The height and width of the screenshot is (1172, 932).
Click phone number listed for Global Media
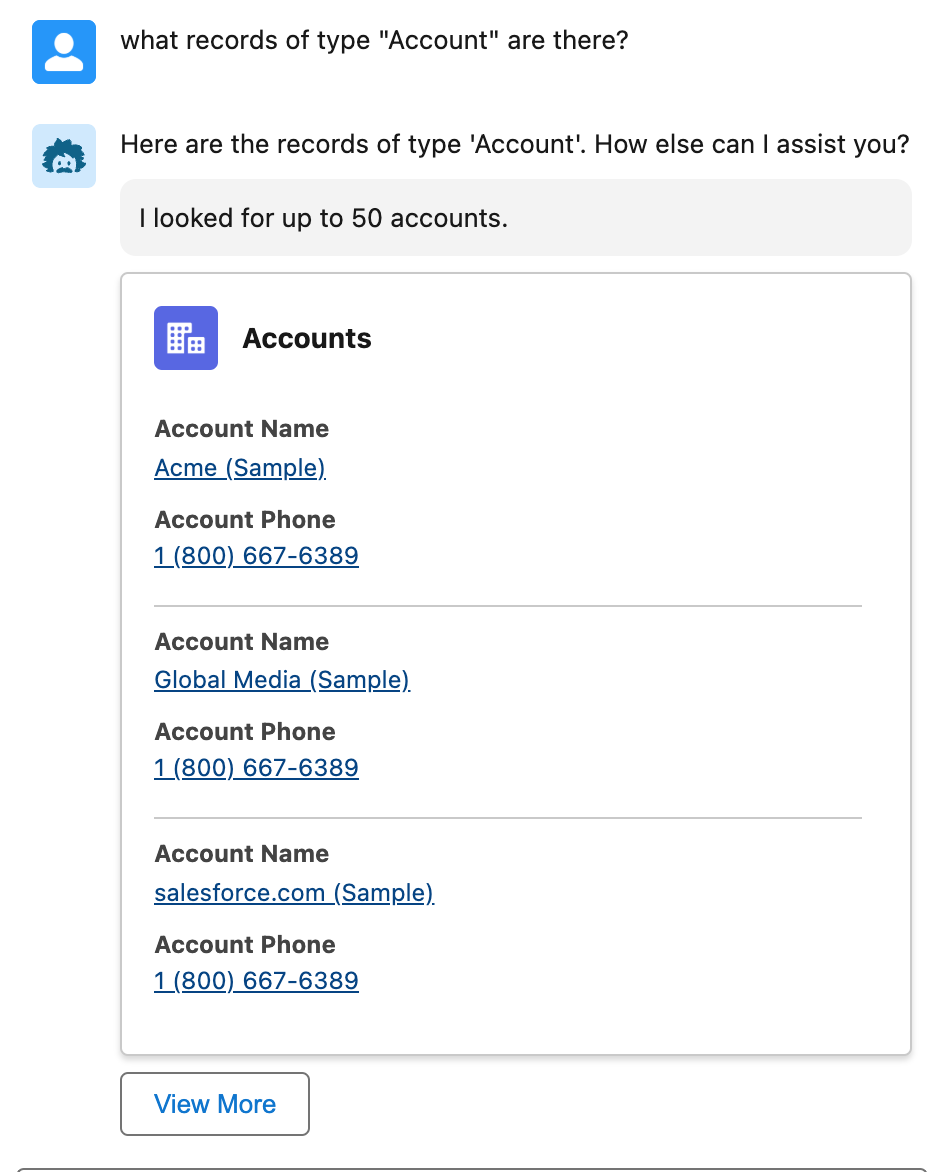pos(256,768)
